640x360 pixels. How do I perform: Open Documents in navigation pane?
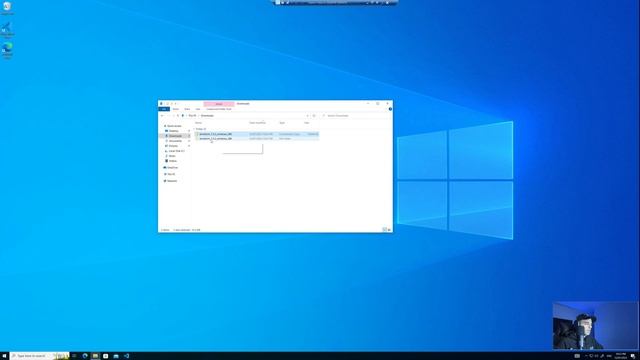tap(175, 141)
